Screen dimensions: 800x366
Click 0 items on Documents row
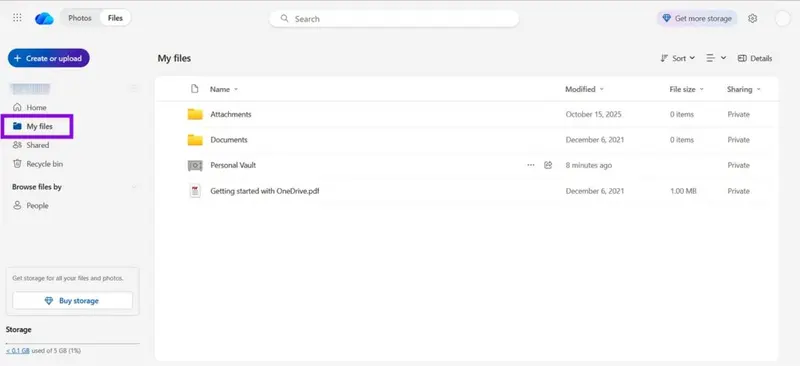pos(682,140)
